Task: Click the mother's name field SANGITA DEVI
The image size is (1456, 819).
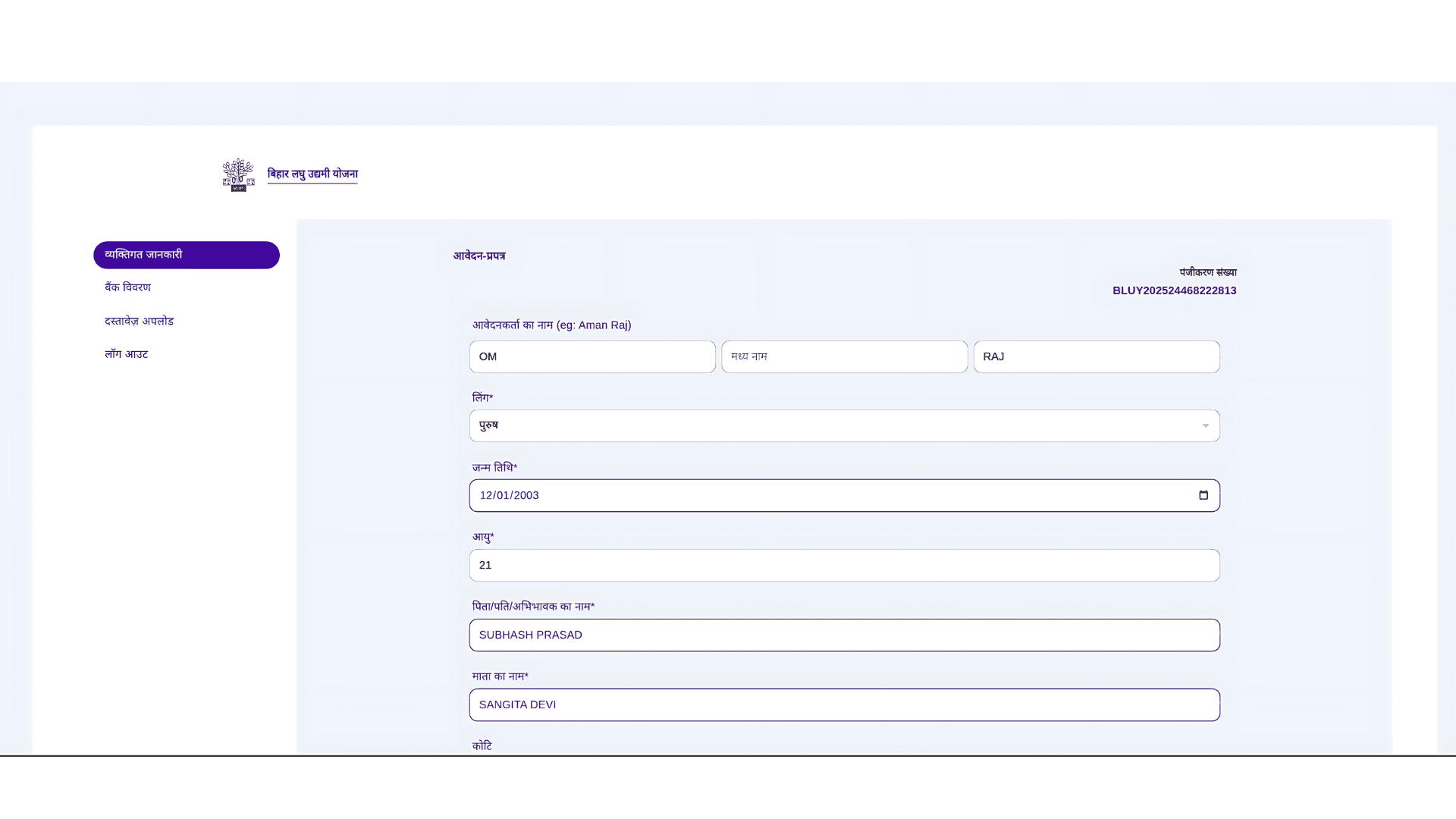Action: (x=844, y=704)
